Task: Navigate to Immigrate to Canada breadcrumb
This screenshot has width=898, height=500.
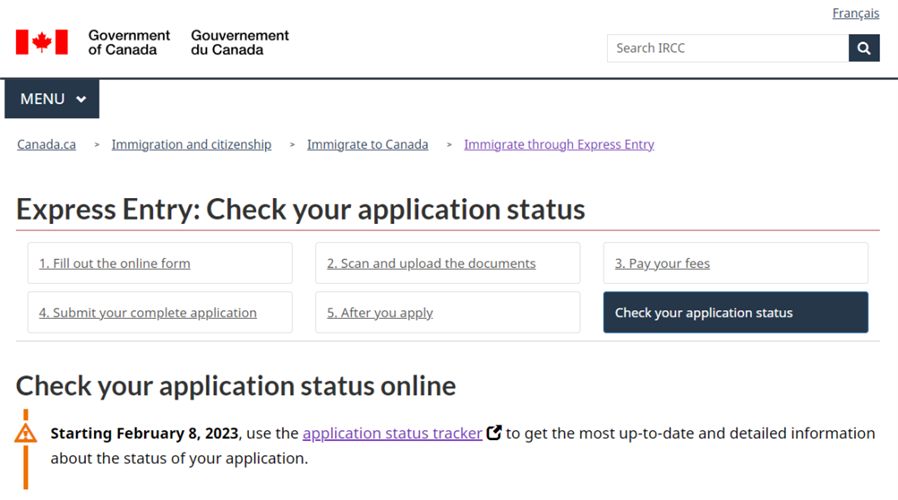Action: click(367, 144)
